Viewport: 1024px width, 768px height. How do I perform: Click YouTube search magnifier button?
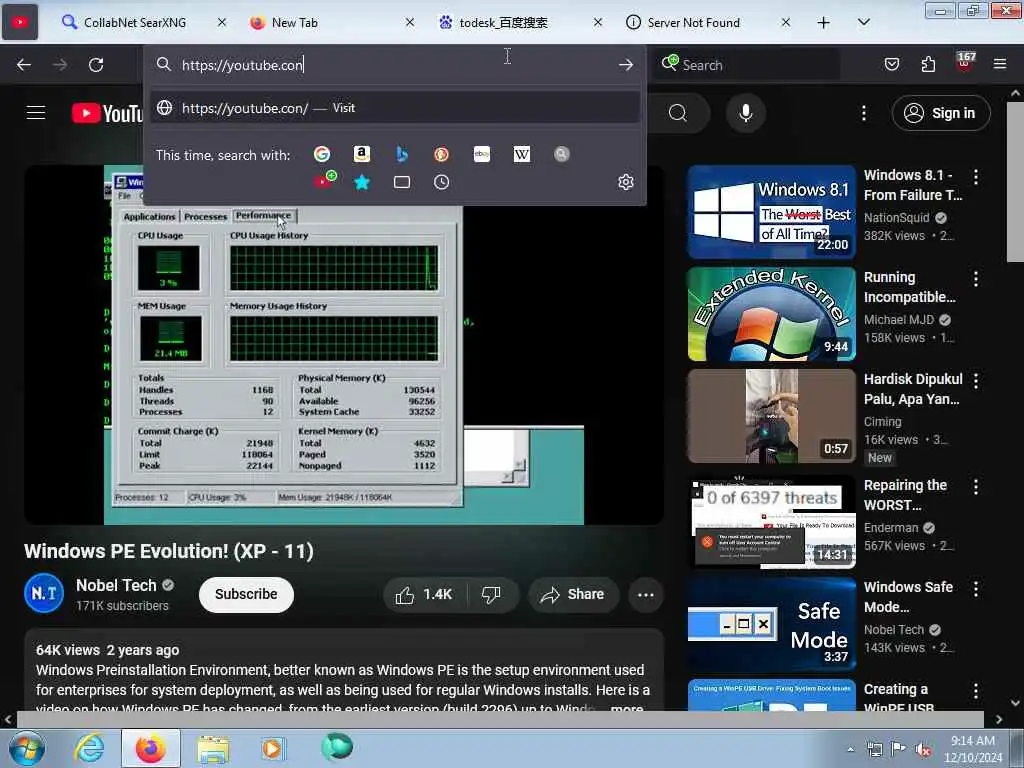678,113
